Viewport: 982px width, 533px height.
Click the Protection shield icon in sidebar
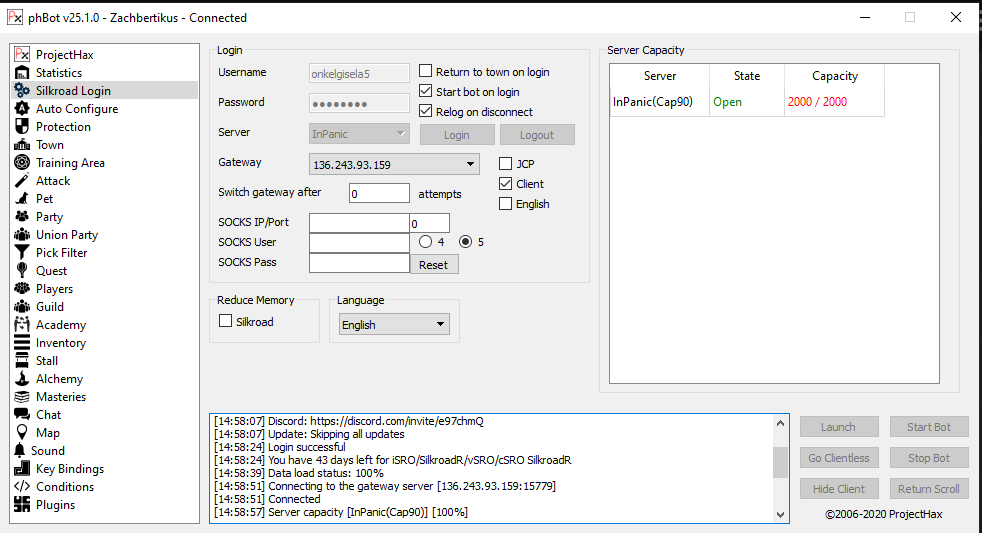(22, 127)
